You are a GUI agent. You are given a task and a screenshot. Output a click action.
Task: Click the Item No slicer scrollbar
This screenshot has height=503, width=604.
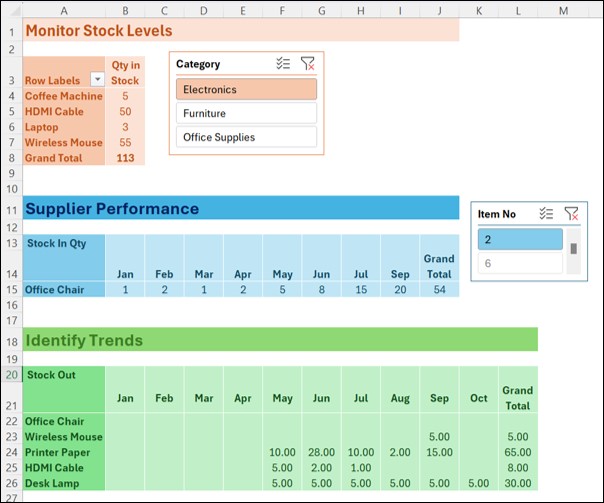(573, 251)
